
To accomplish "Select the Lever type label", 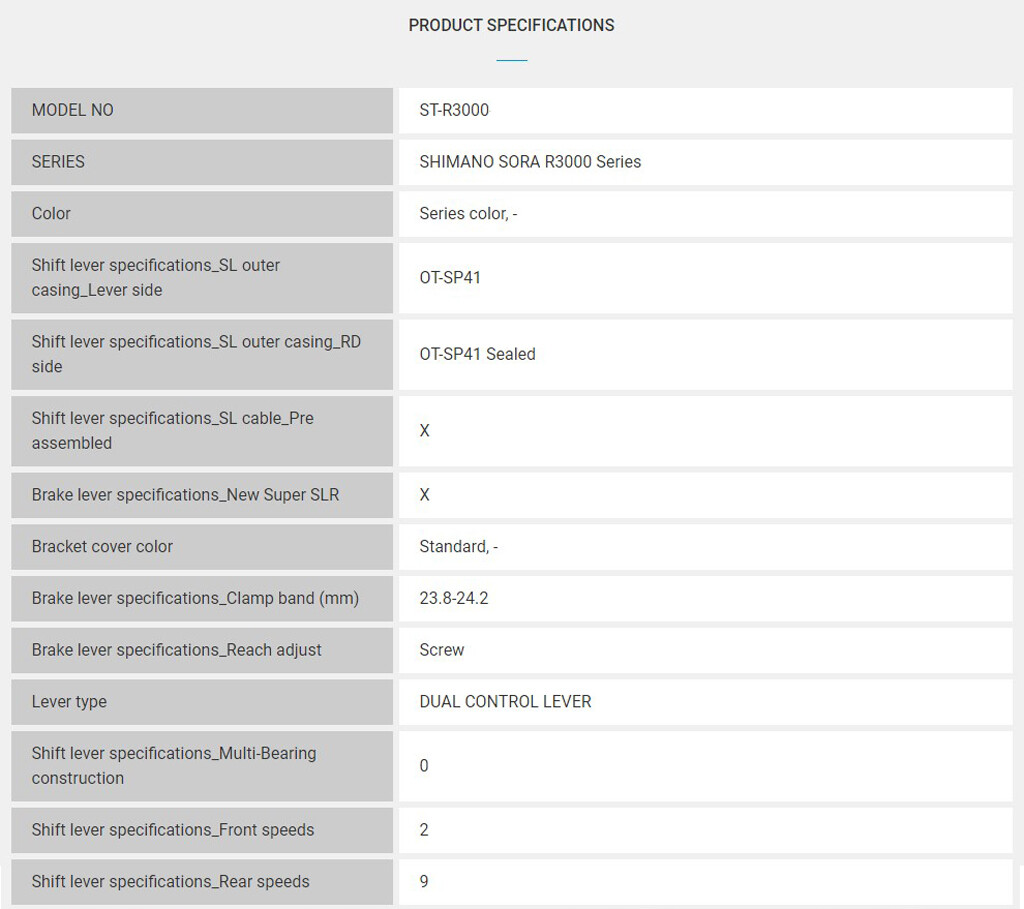I will 202,701.
